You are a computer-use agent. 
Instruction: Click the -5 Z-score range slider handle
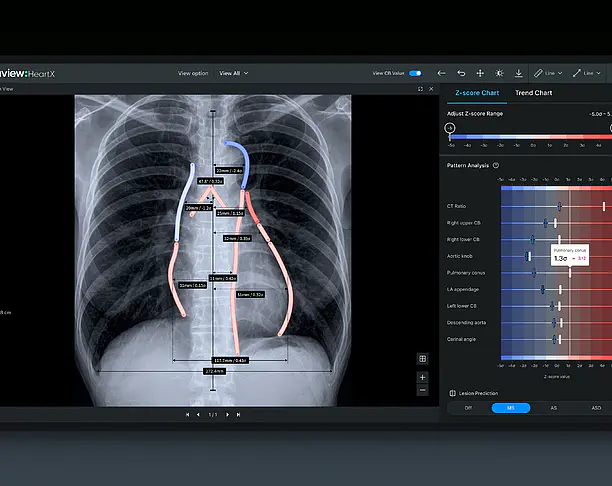click(450, 128)
